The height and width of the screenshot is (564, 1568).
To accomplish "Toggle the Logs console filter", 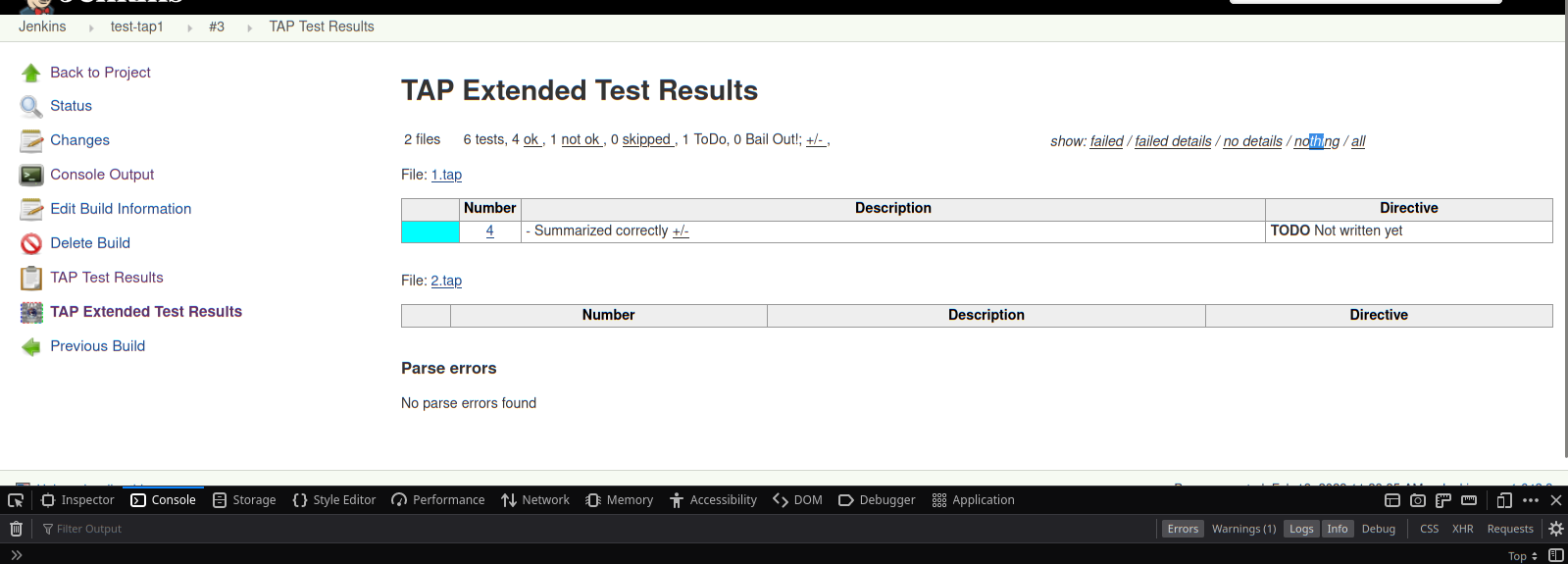I will (x=1301, y=529).
